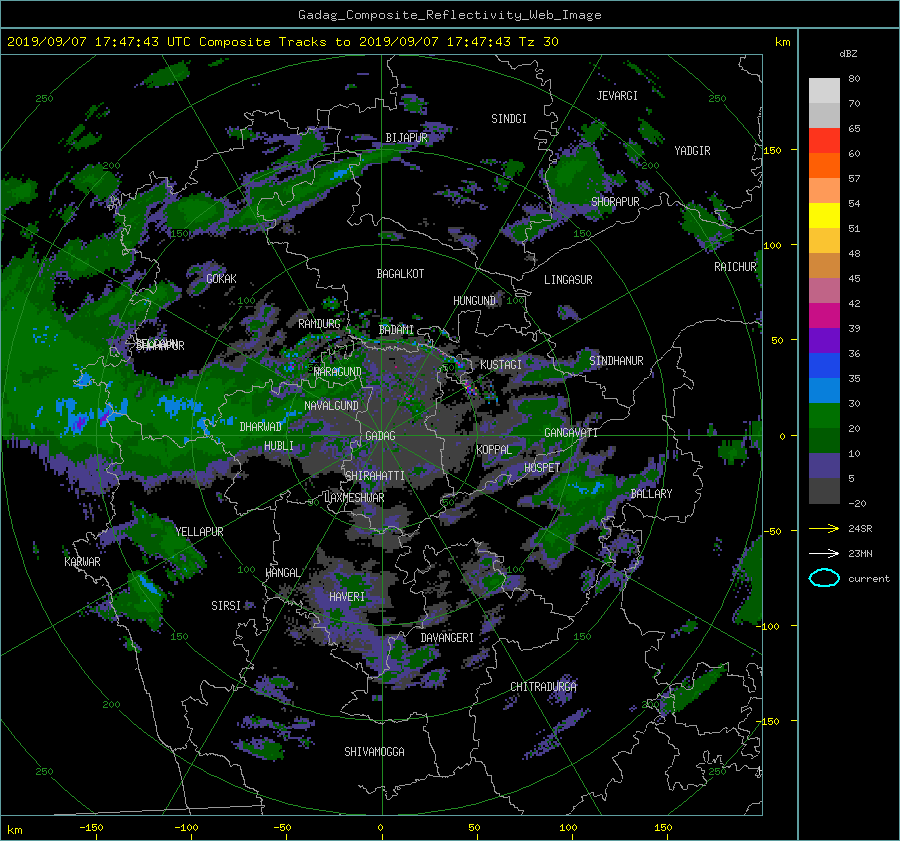The height and width of the screenshot is (841, 900).
Task: Click the 150 tick on right axis
Action: 772,150
